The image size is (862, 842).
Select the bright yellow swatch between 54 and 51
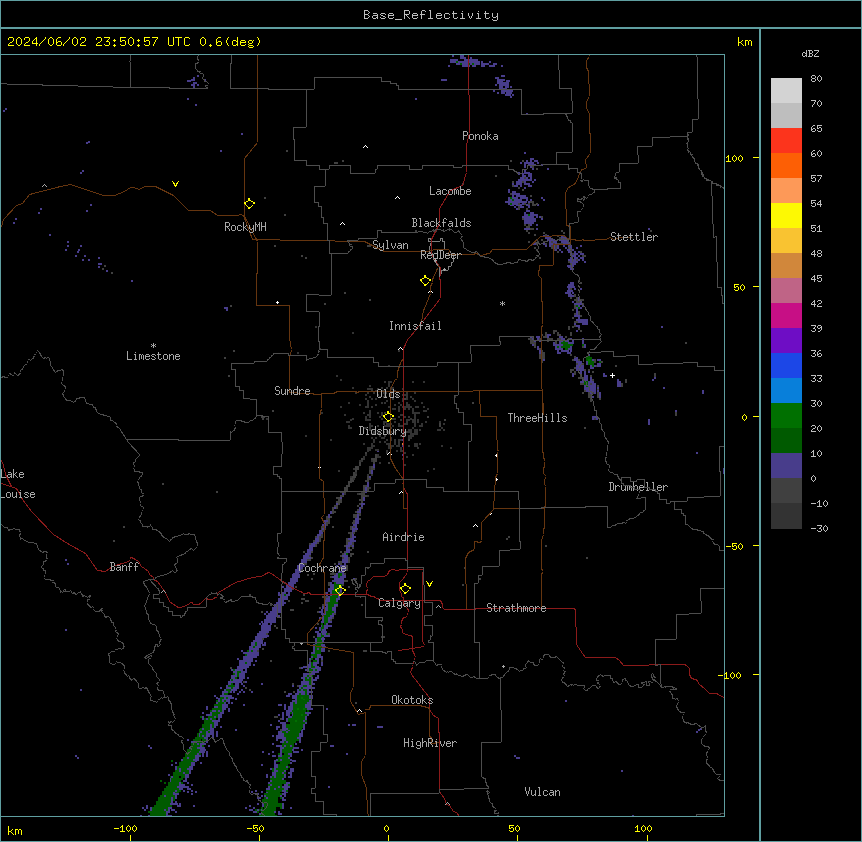point(786,215)
